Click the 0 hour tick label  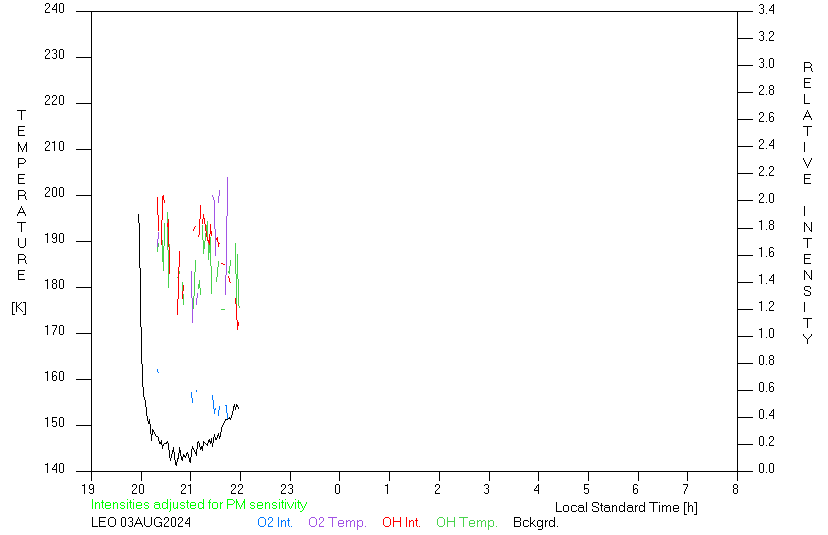[x=337, y=489]
